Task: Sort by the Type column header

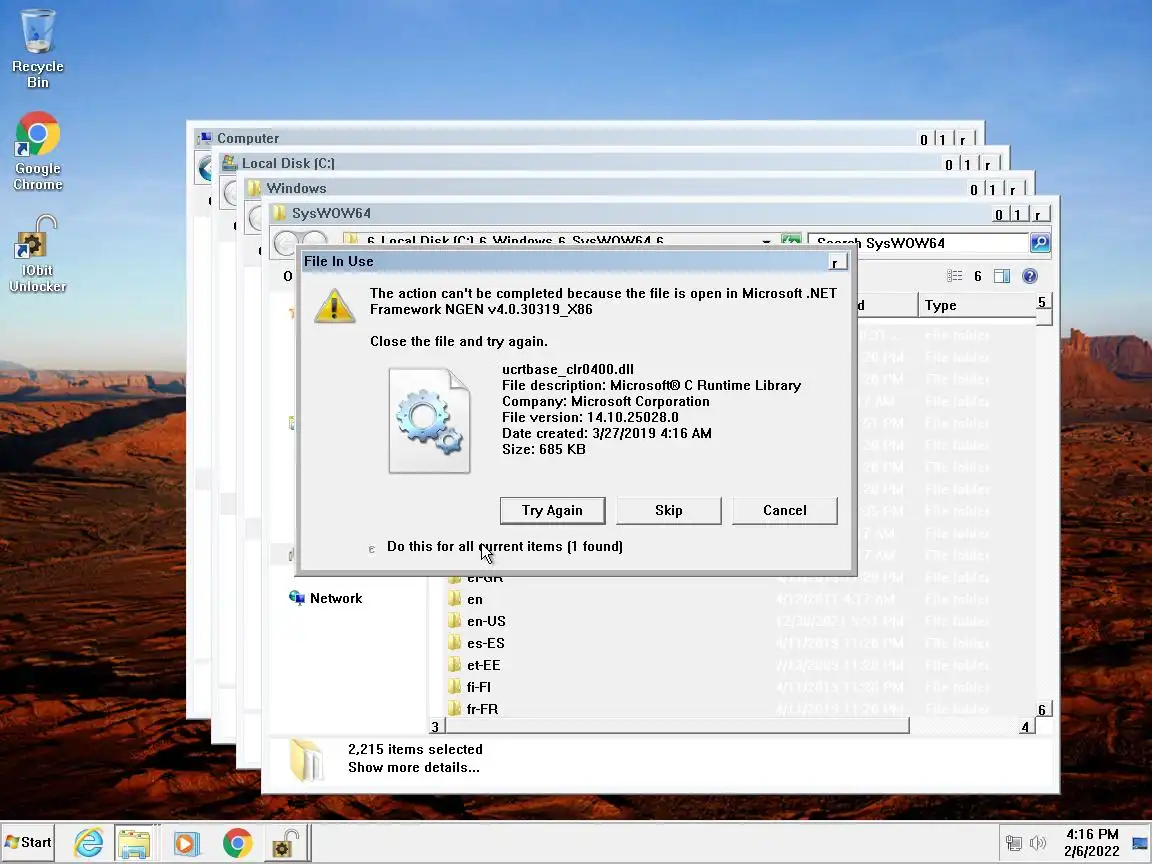Action: (x=976, y=305)
